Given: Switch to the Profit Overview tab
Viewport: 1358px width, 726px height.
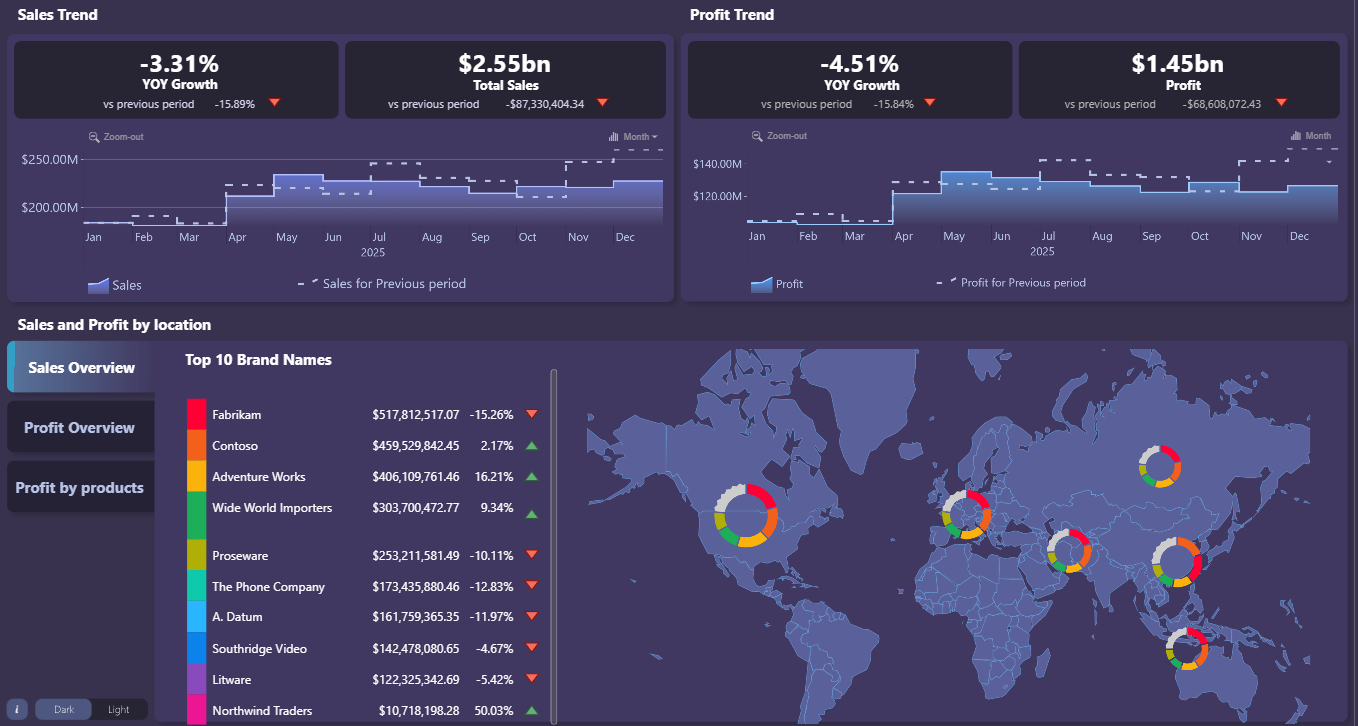Looking at the screenshot, I should pyautogui.click(x=80, y=427).
